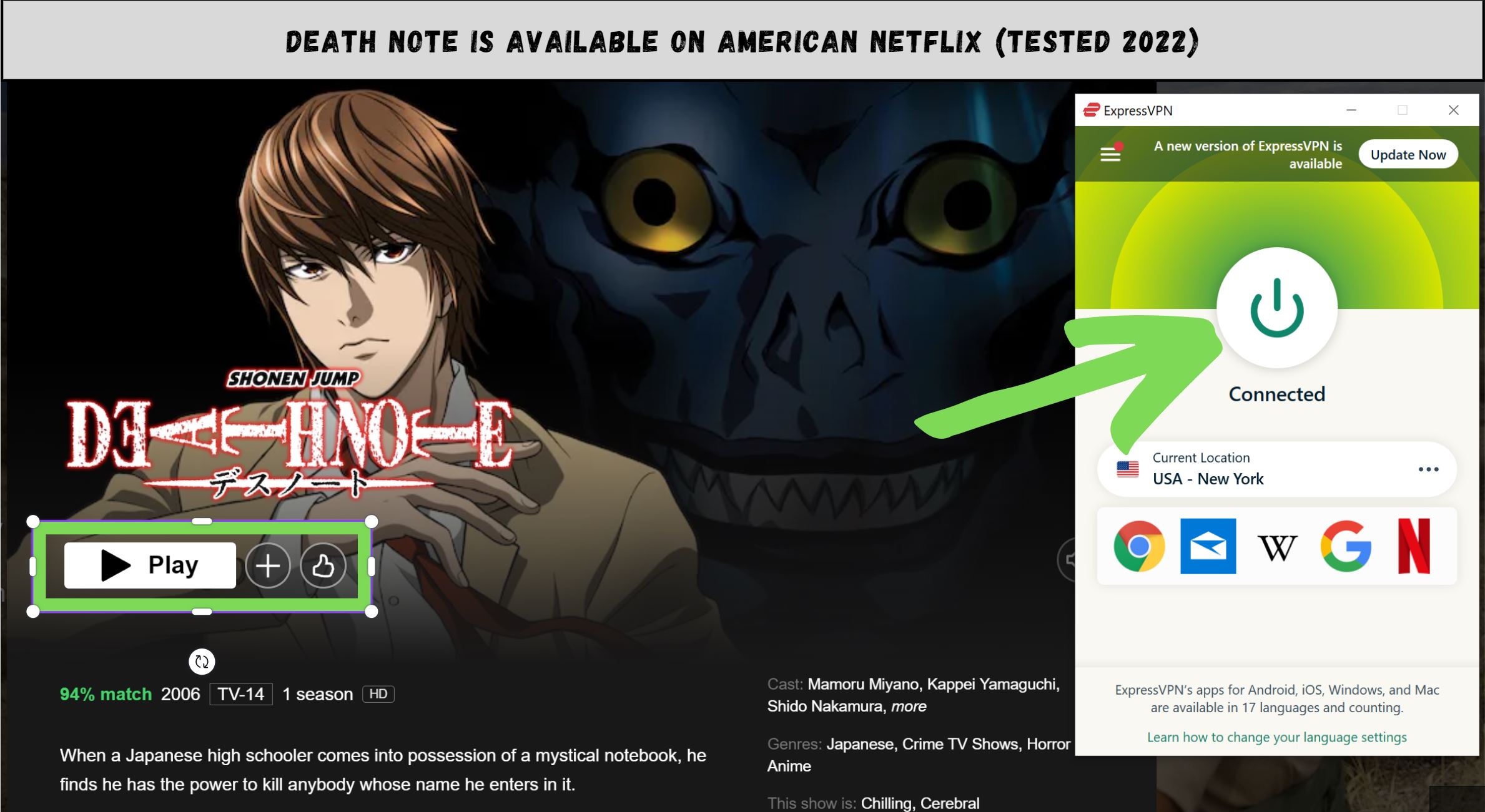
Task: Open the location options three-dot menu
Action: point(1428,469)
